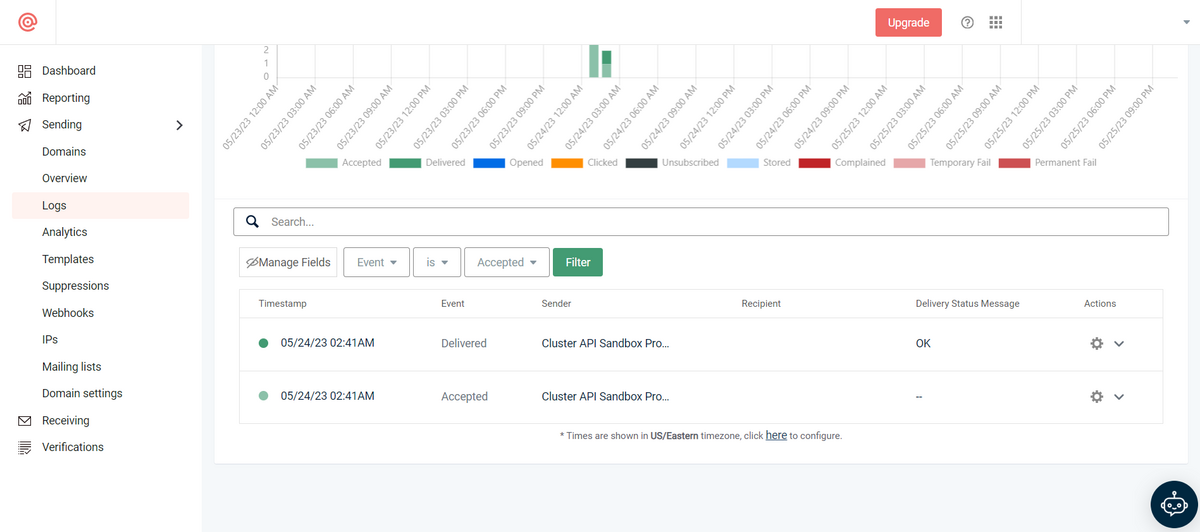1200x532 pixels.
Task: Click the Manage Fields eye icon
Action: pyautogui.click(x=252, y=262)
